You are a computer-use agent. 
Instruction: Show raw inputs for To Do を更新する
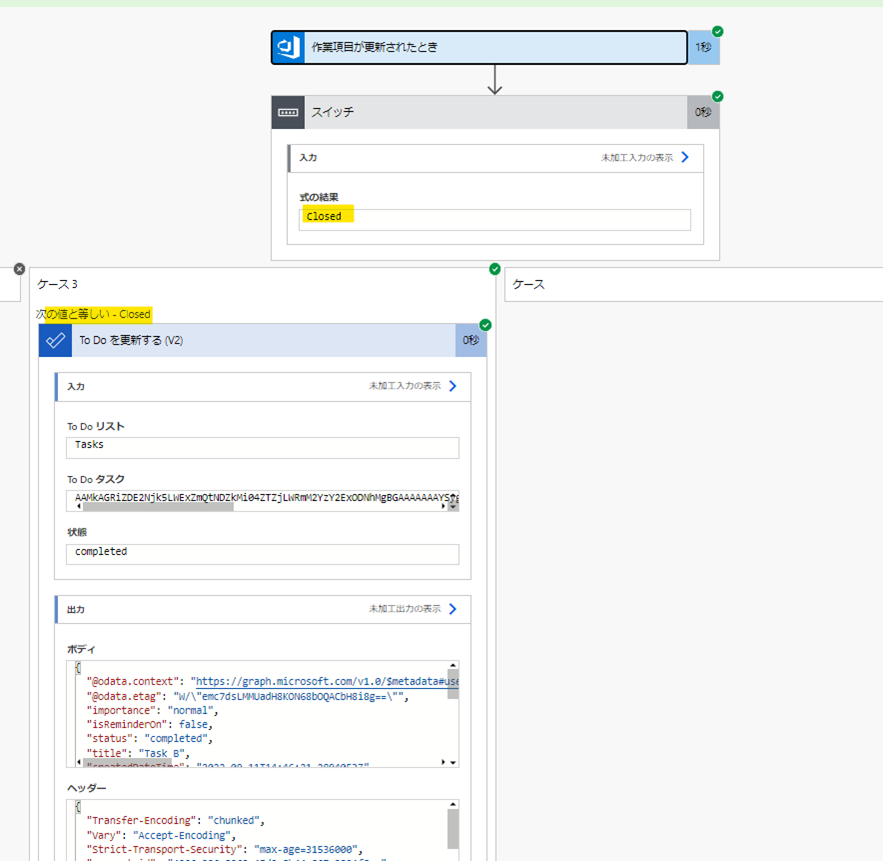click(x=452, y=385)
